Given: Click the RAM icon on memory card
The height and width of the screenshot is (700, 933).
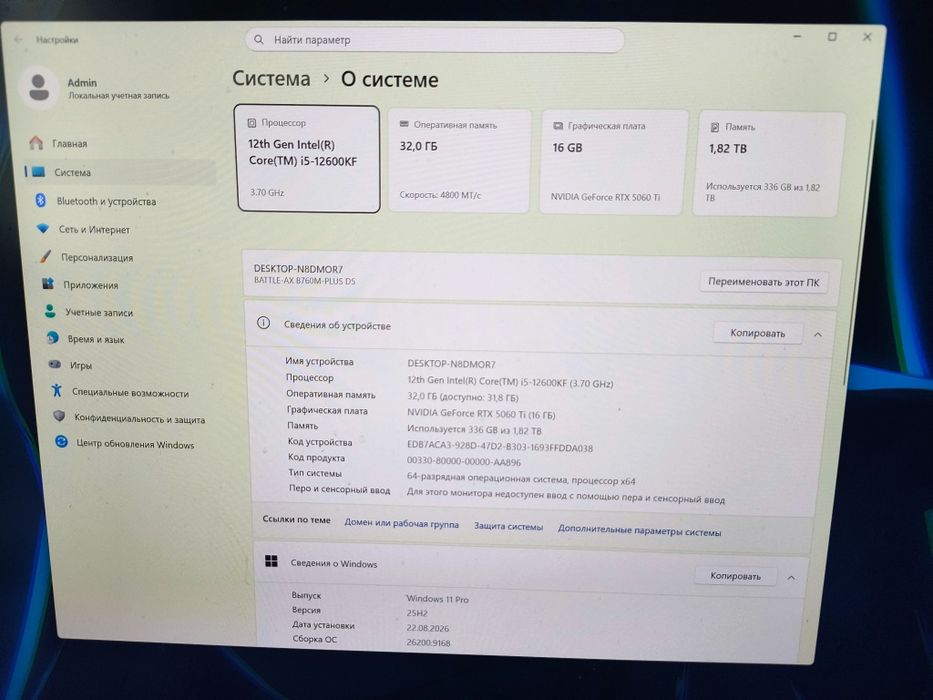Looking at the screenshot, I should click(404, 124).
